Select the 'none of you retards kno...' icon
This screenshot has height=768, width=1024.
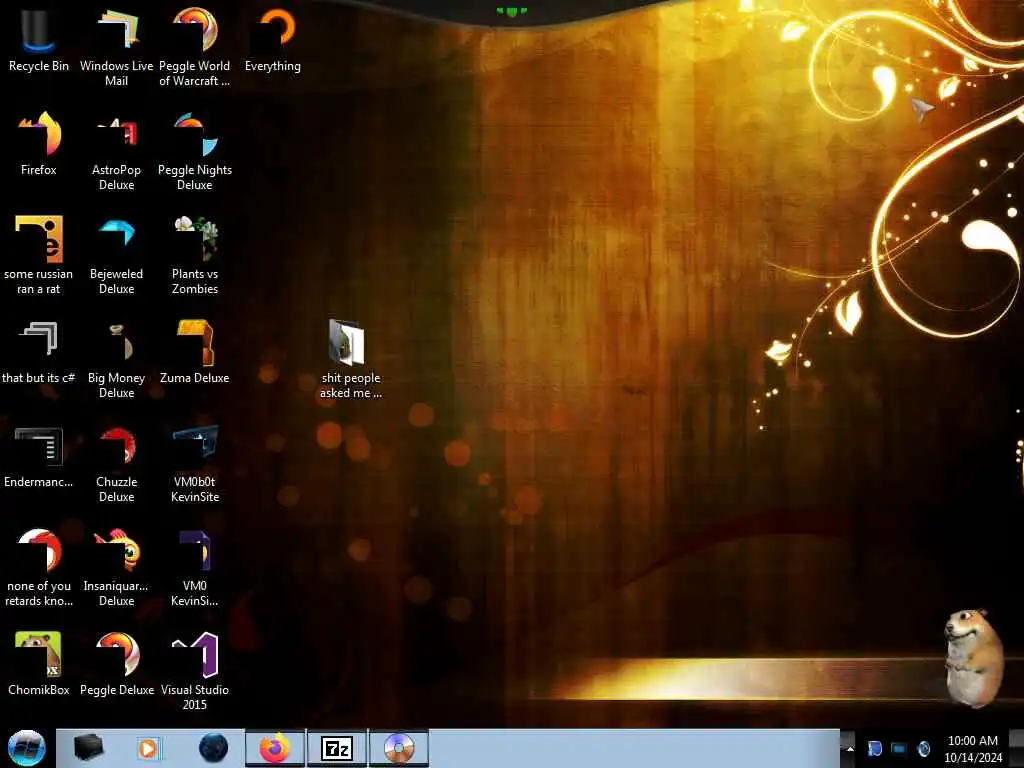click(39, 568)
